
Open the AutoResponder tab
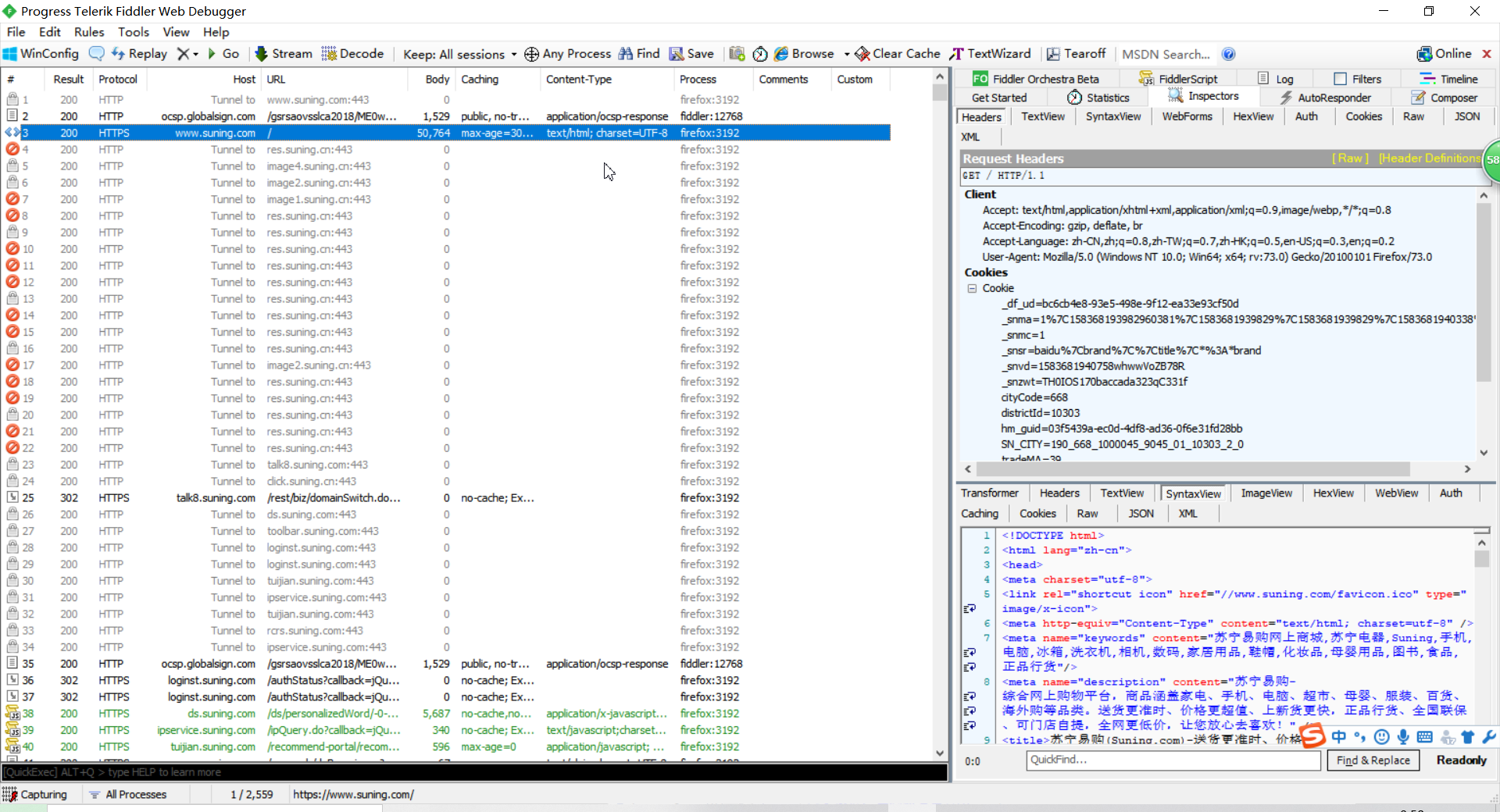1325,98
